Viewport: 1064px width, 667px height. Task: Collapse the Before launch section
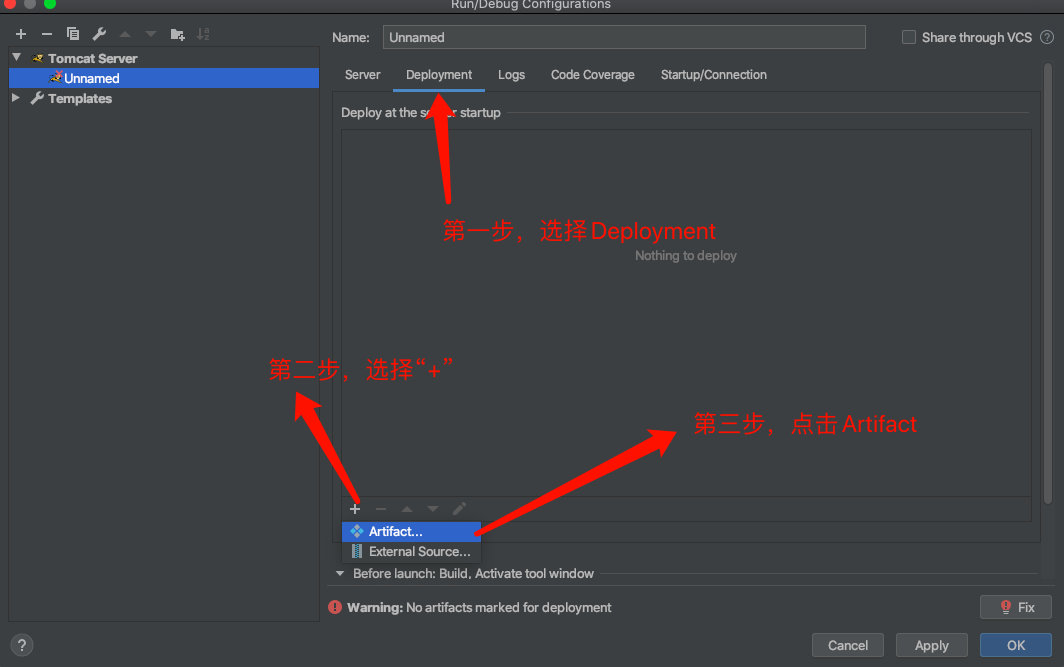tap(340, 573)
